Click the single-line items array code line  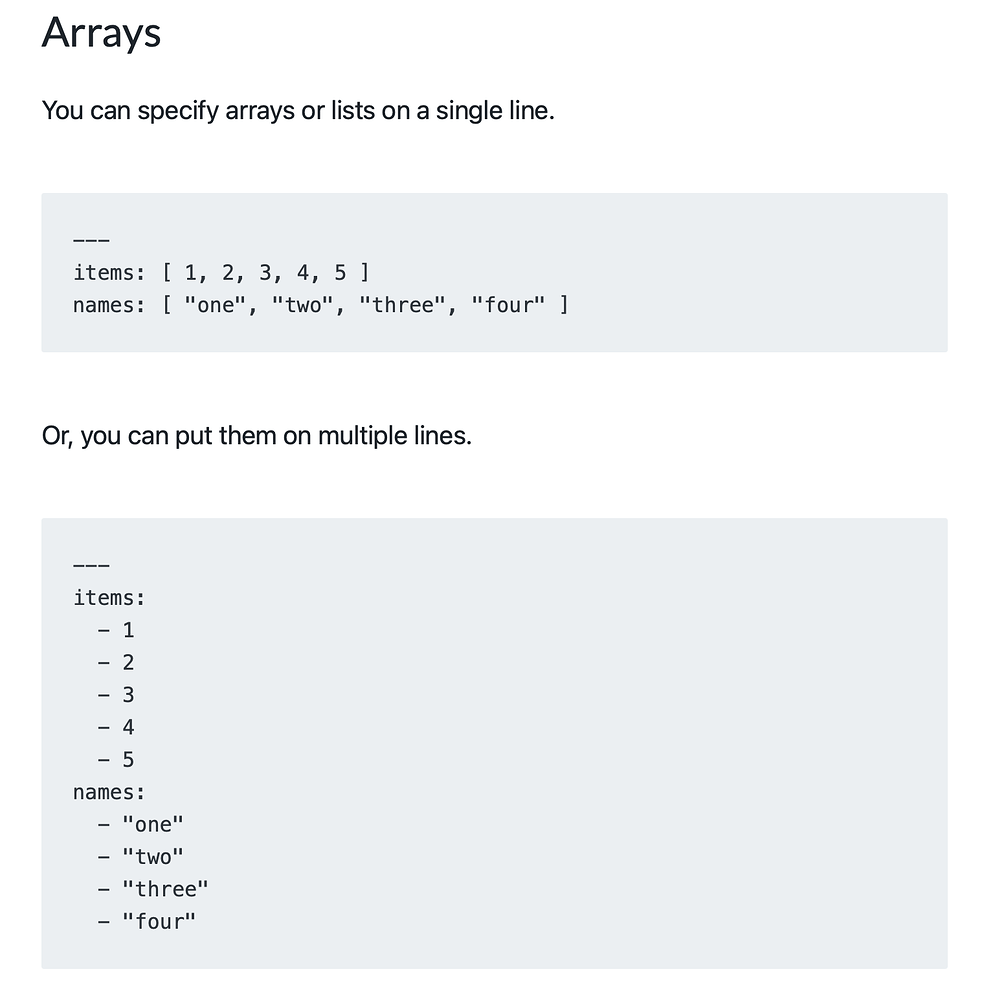click(x=221, y=272)
